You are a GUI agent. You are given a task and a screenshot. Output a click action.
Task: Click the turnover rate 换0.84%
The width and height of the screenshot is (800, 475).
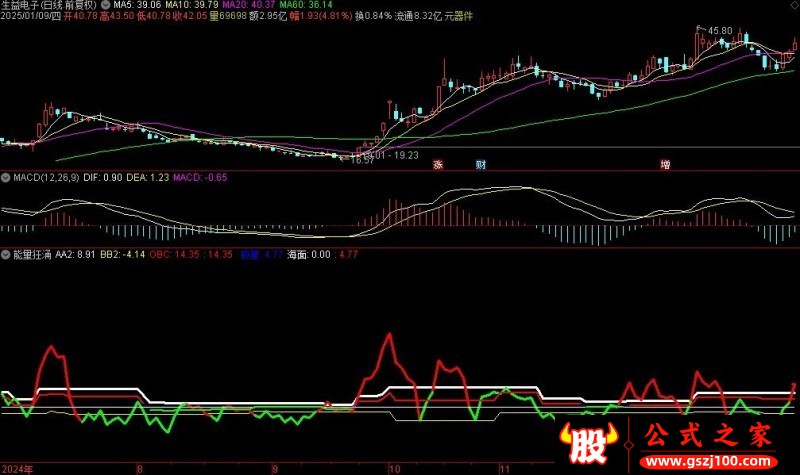pos(373,16)
